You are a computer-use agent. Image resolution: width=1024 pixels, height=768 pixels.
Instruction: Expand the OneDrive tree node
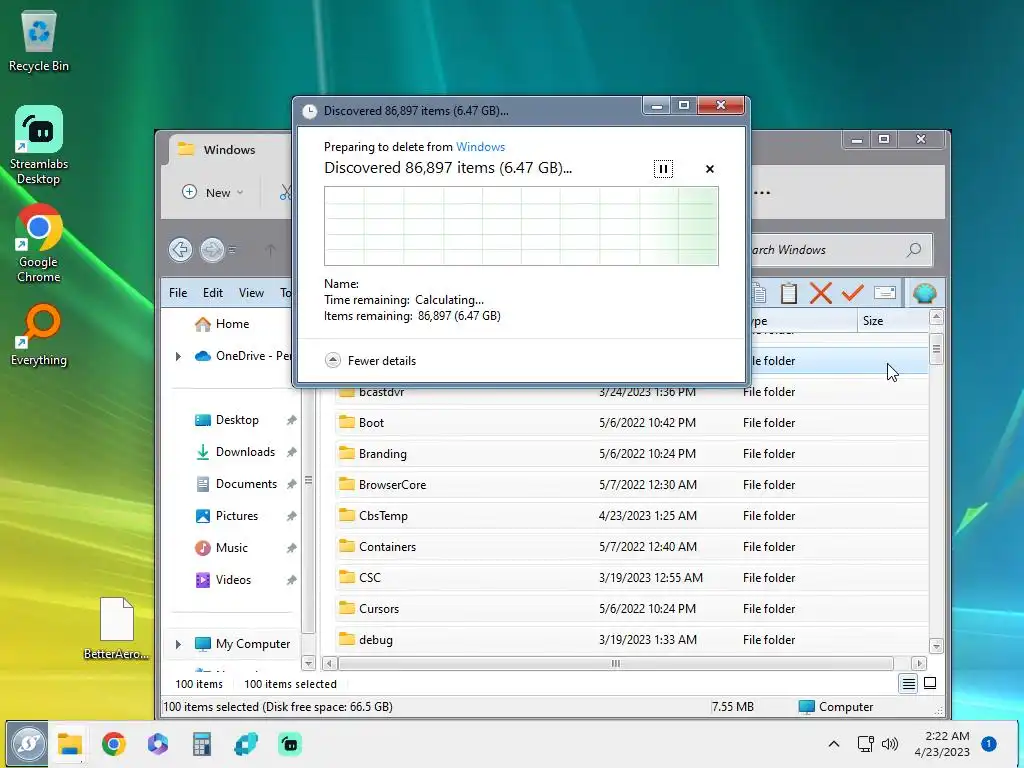[178, 356]
